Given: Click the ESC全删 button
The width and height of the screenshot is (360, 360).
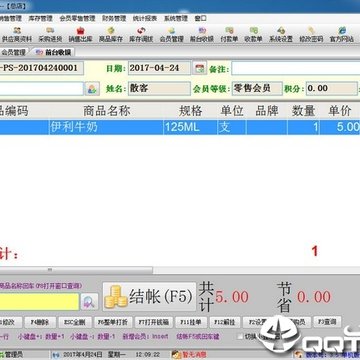Looking at the screenshot, I should tap(74, 322).
